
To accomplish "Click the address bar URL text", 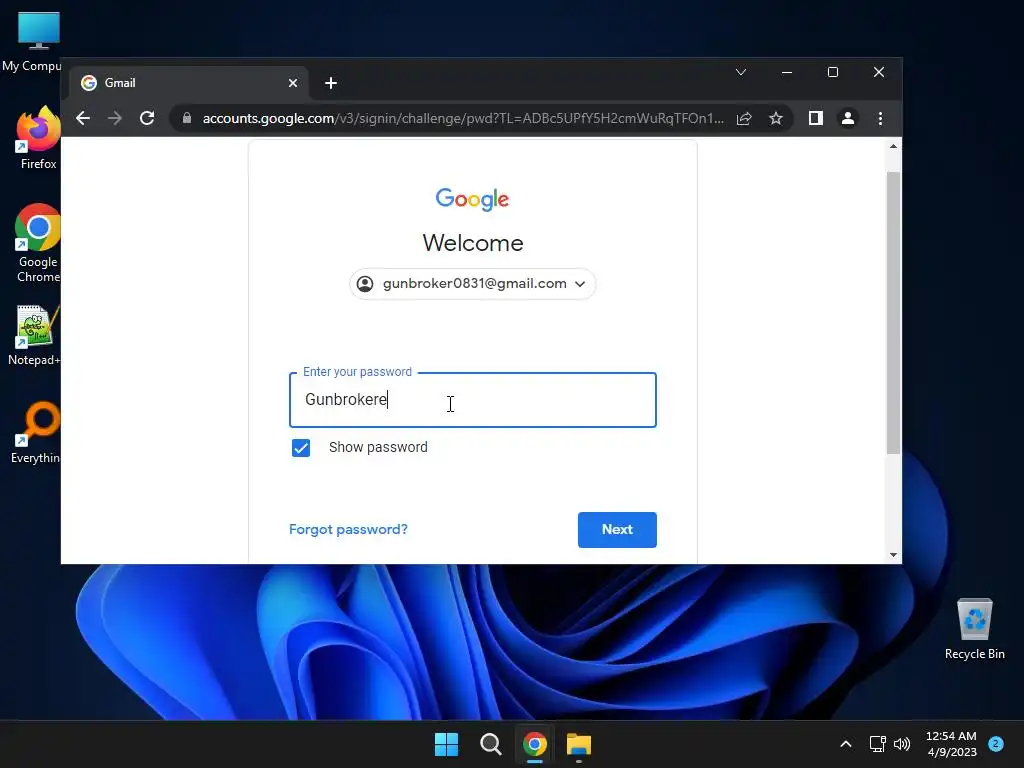I will 463,118.
